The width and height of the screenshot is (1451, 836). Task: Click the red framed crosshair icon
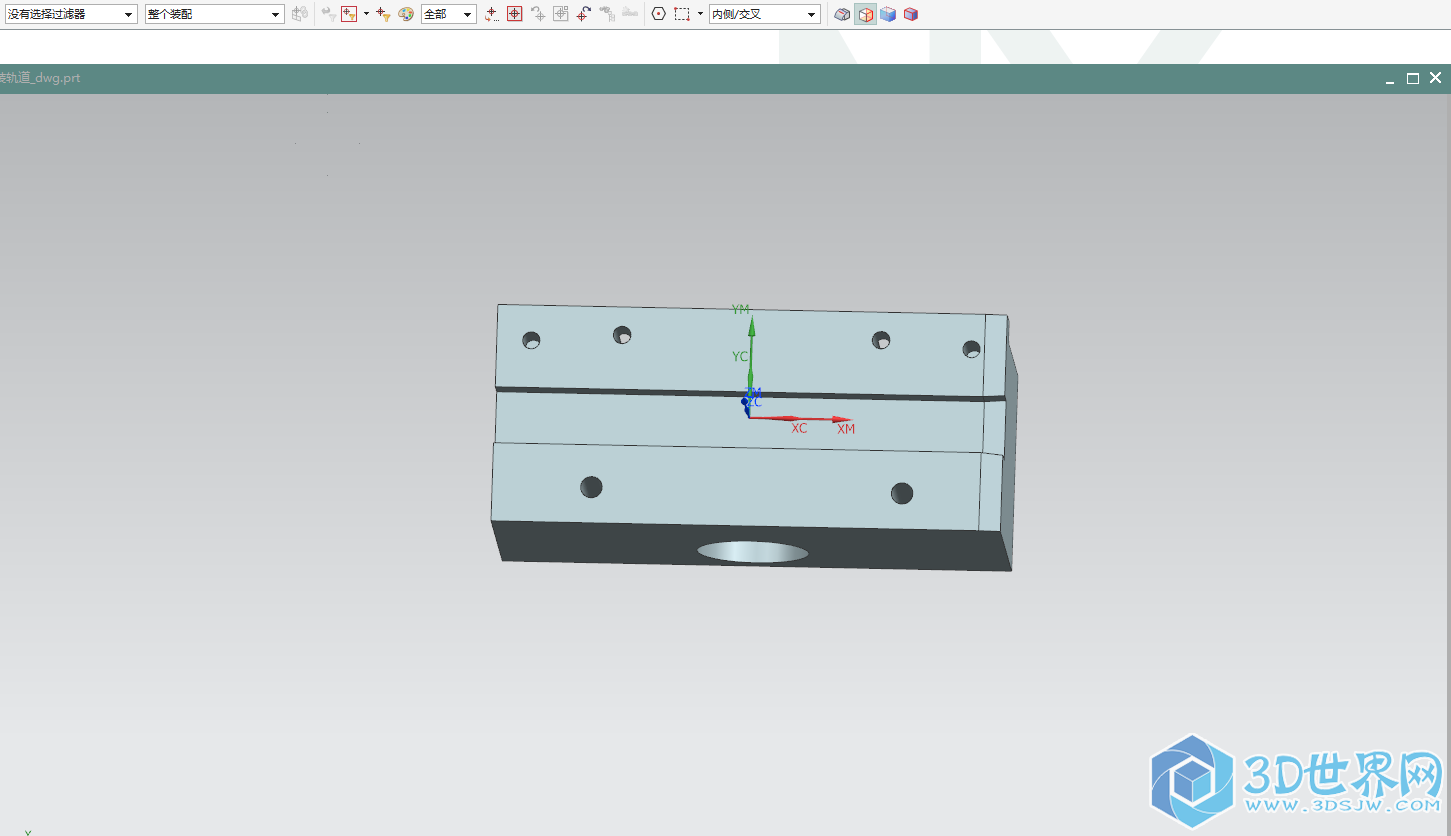tap(514, 14)
